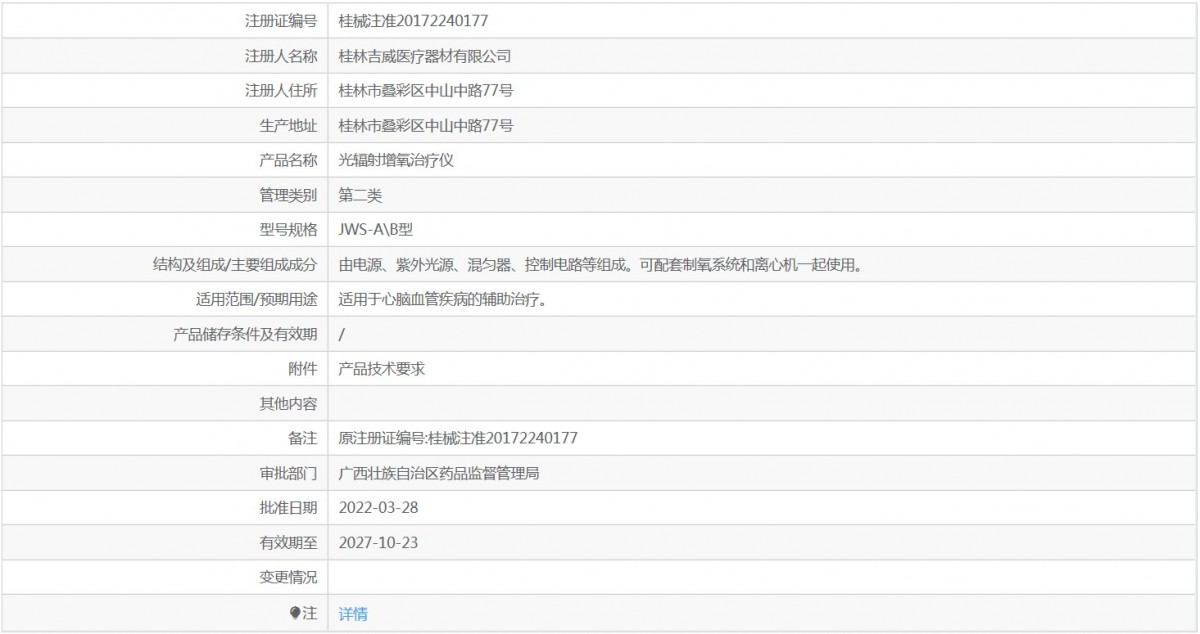Viewport: 1200px width, 634px height.
Task: Click the management class value 第二类
Action: coord(361,195)
